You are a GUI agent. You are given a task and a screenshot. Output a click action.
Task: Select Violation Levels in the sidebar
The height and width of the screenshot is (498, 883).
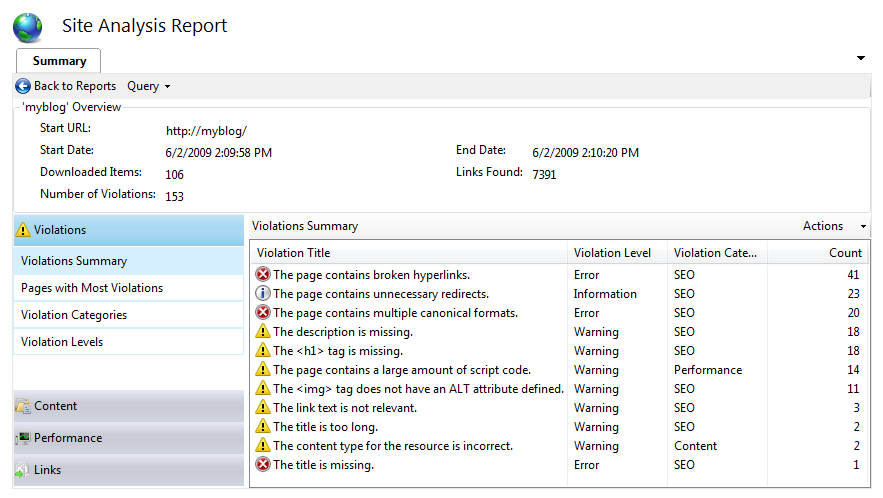tap(62, 342)
